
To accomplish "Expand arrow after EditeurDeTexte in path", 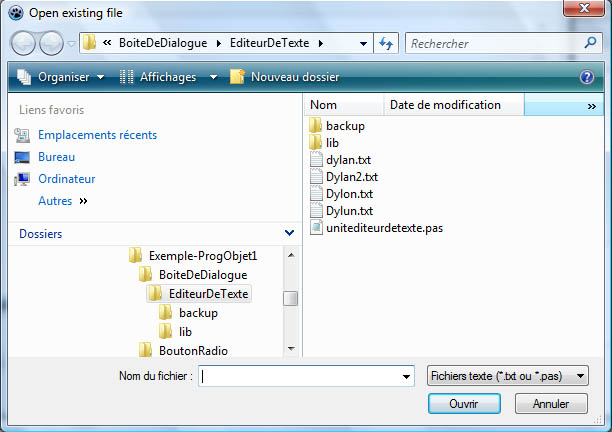I will point(321,43).
